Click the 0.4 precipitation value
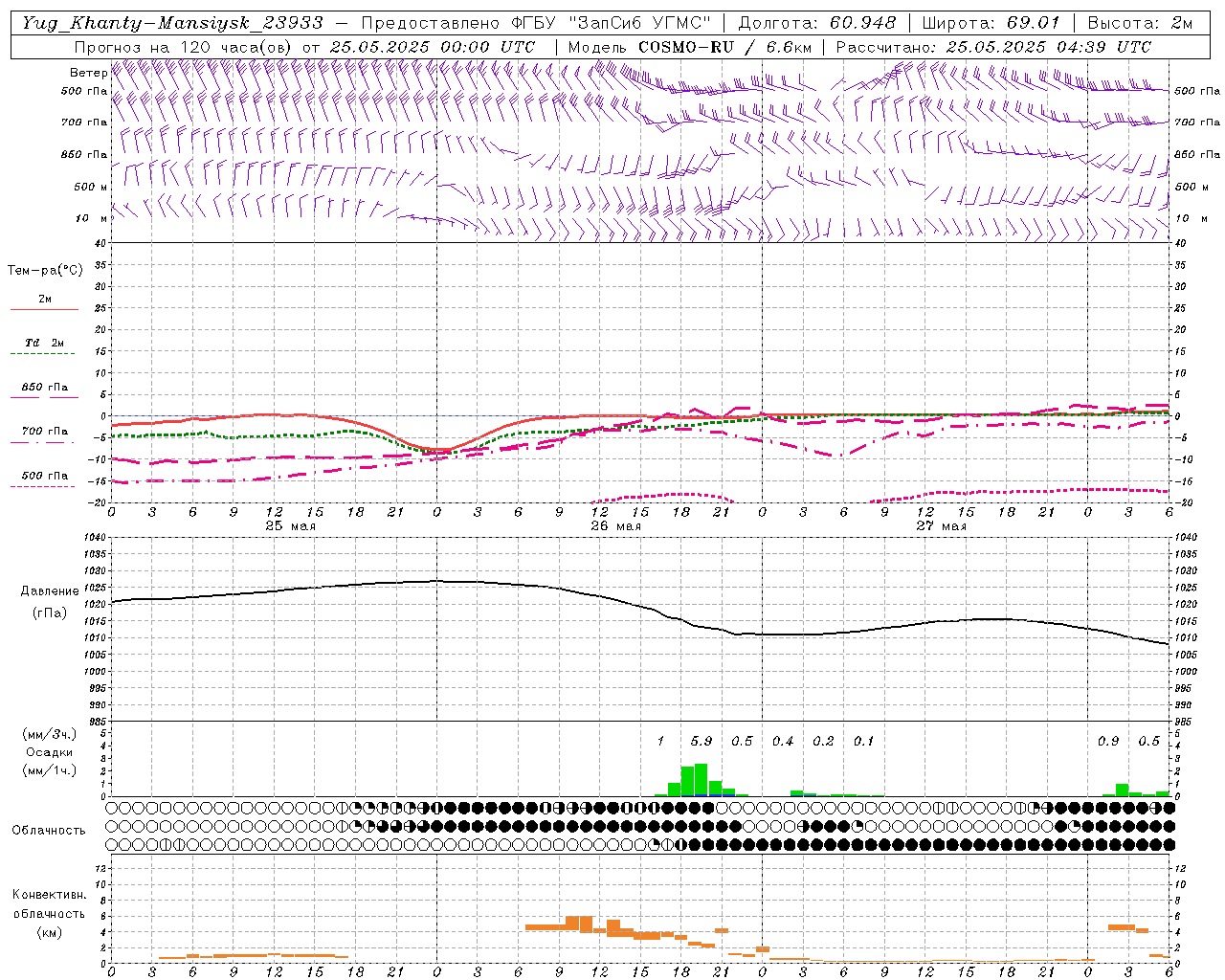This screenshot has width=1225, height=980. pyautogui.click(x=783, y=742)
